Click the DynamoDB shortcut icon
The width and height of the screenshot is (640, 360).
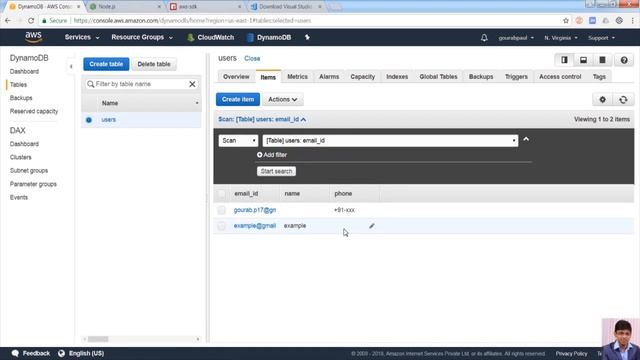pyautogui.click(x=250, y=38)
